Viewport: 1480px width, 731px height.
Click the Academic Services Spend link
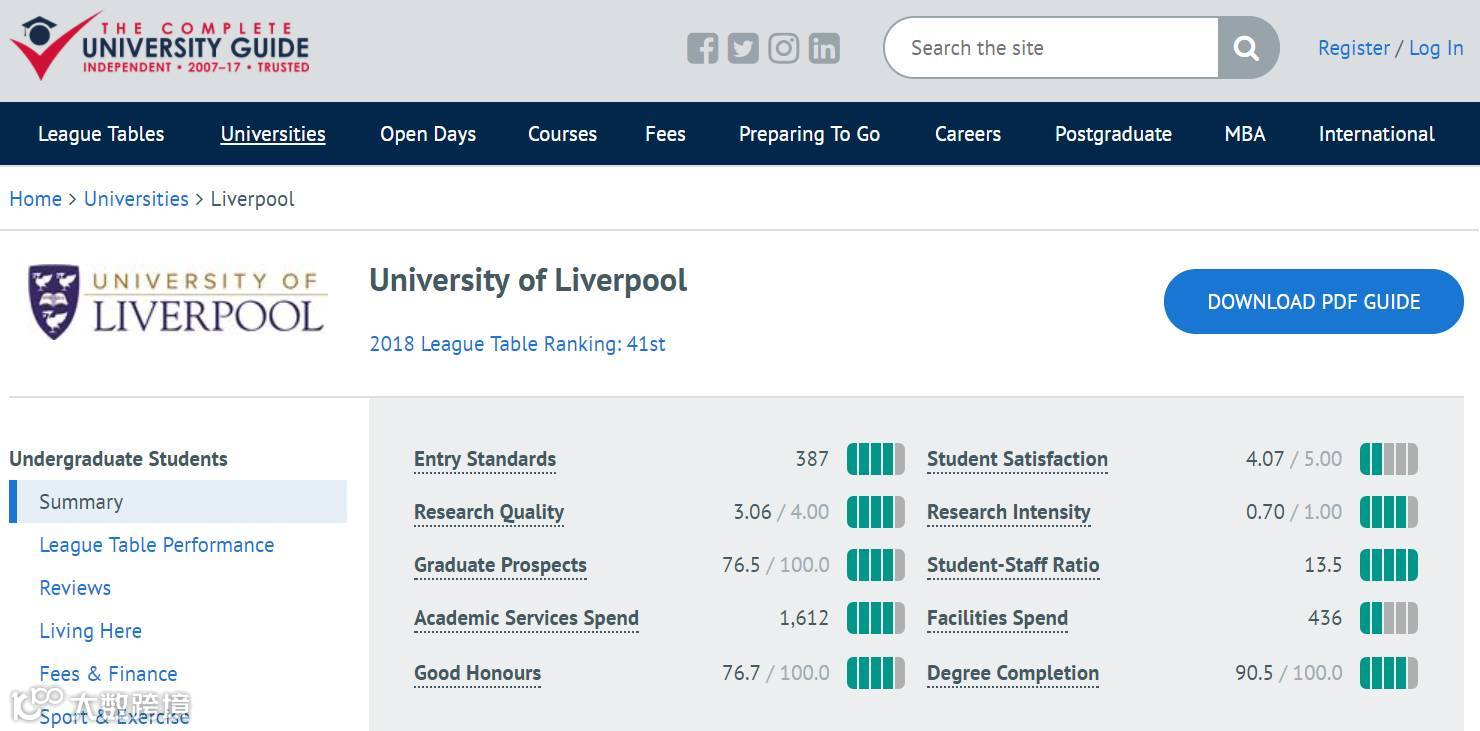click(526, 618)
